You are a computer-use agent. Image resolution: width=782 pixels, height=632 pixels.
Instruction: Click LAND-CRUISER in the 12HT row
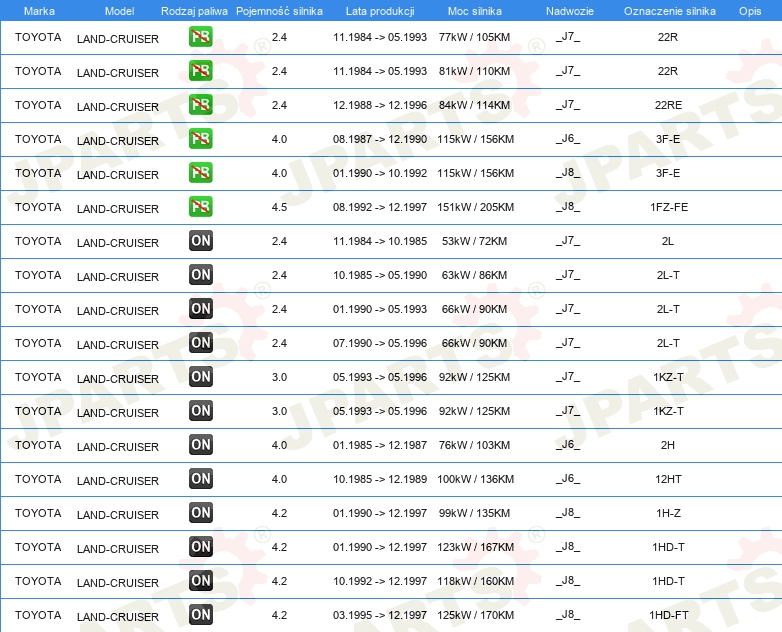[x=118, y=481]
